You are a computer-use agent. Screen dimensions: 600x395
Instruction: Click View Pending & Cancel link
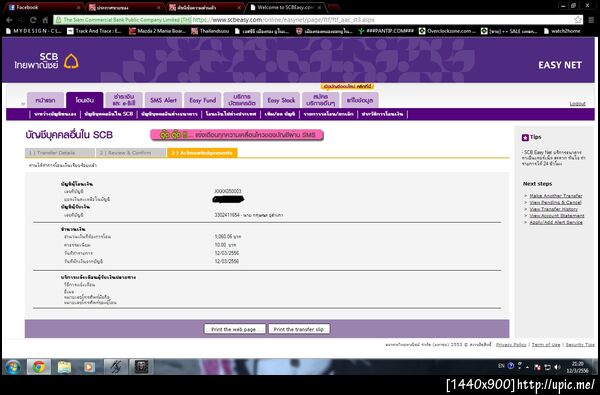(x=555, y=202)
